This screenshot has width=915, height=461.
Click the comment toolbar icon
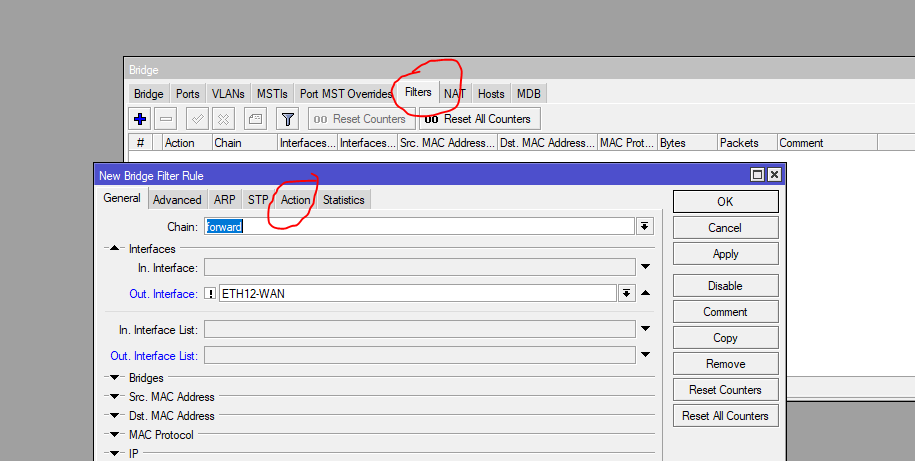(255, 119)
